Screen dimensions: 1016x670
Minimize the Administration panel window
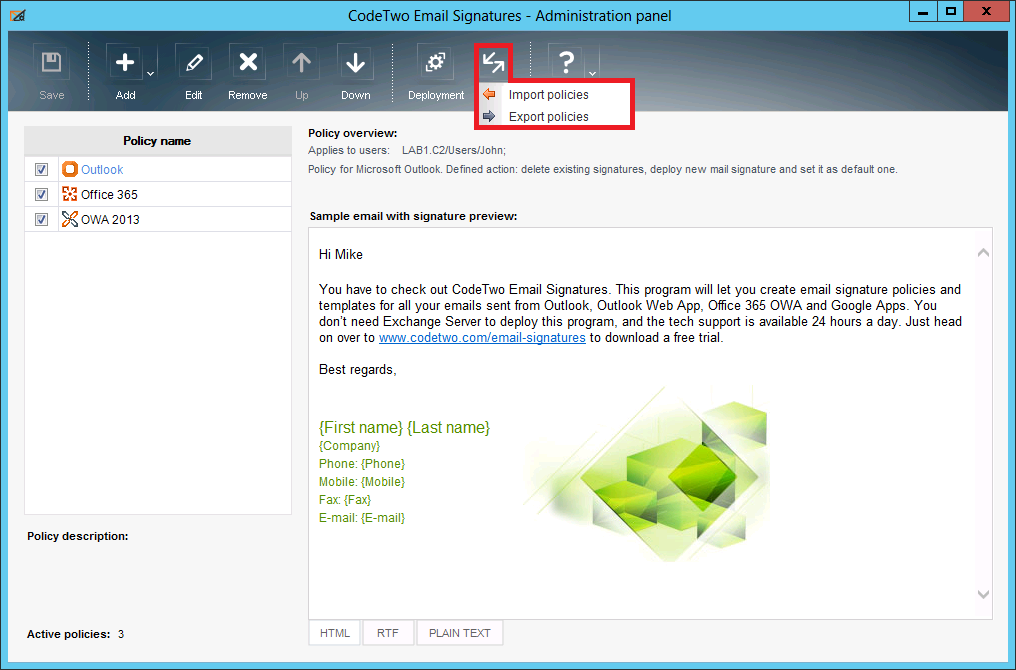pos(923,12)
